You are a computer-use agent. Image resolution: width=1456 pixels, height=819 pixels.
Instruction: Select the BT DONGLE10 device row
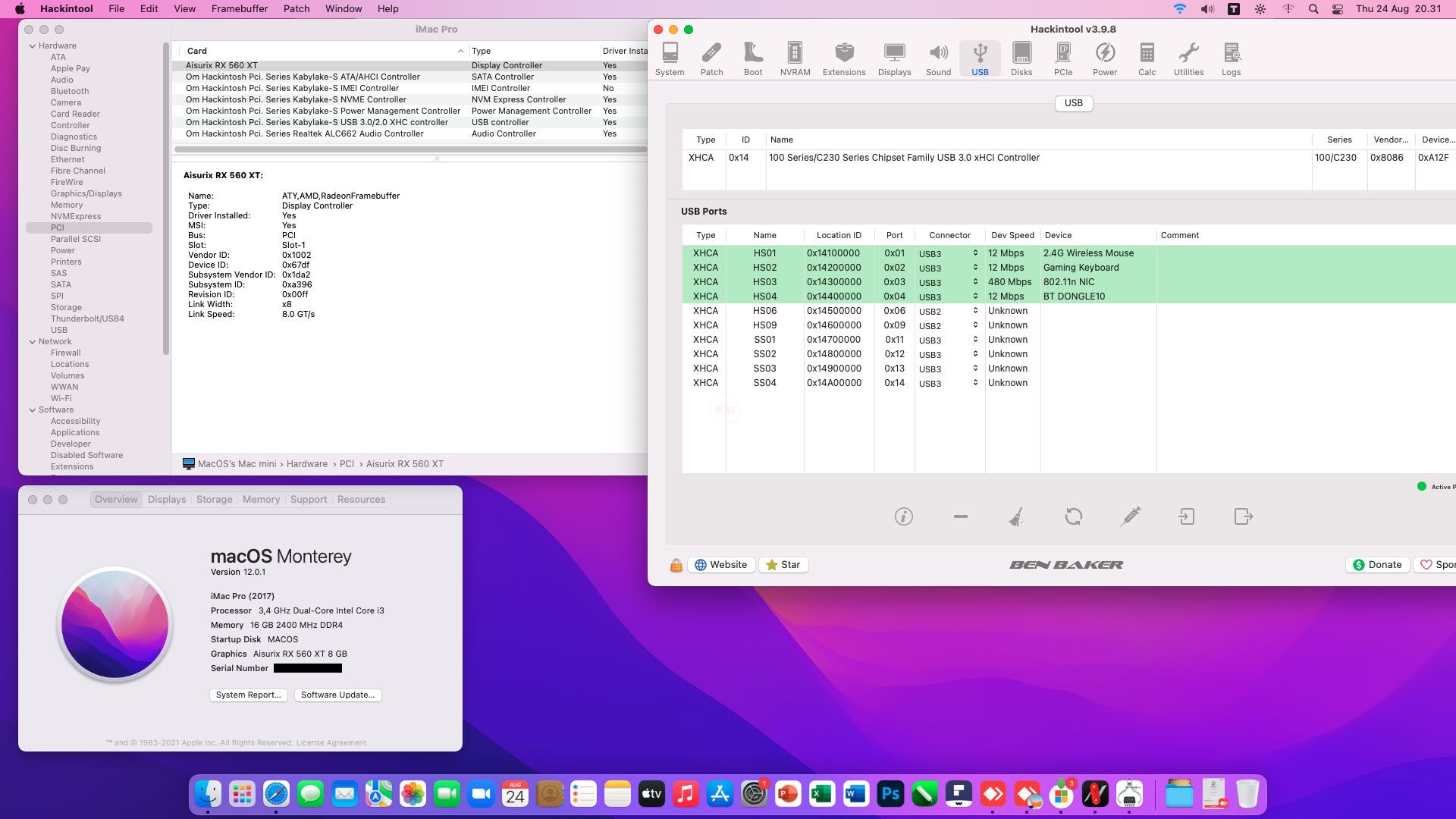[x=1068, y=297]
